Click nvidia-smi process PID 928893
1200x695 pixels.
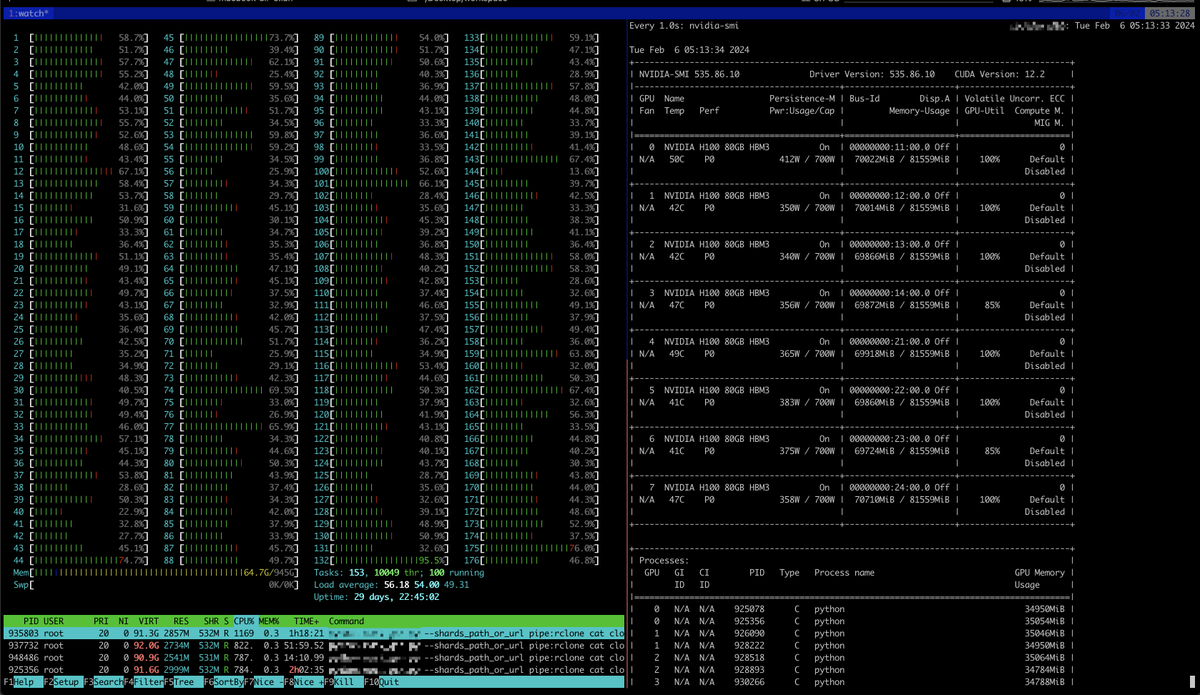[748, 669]
